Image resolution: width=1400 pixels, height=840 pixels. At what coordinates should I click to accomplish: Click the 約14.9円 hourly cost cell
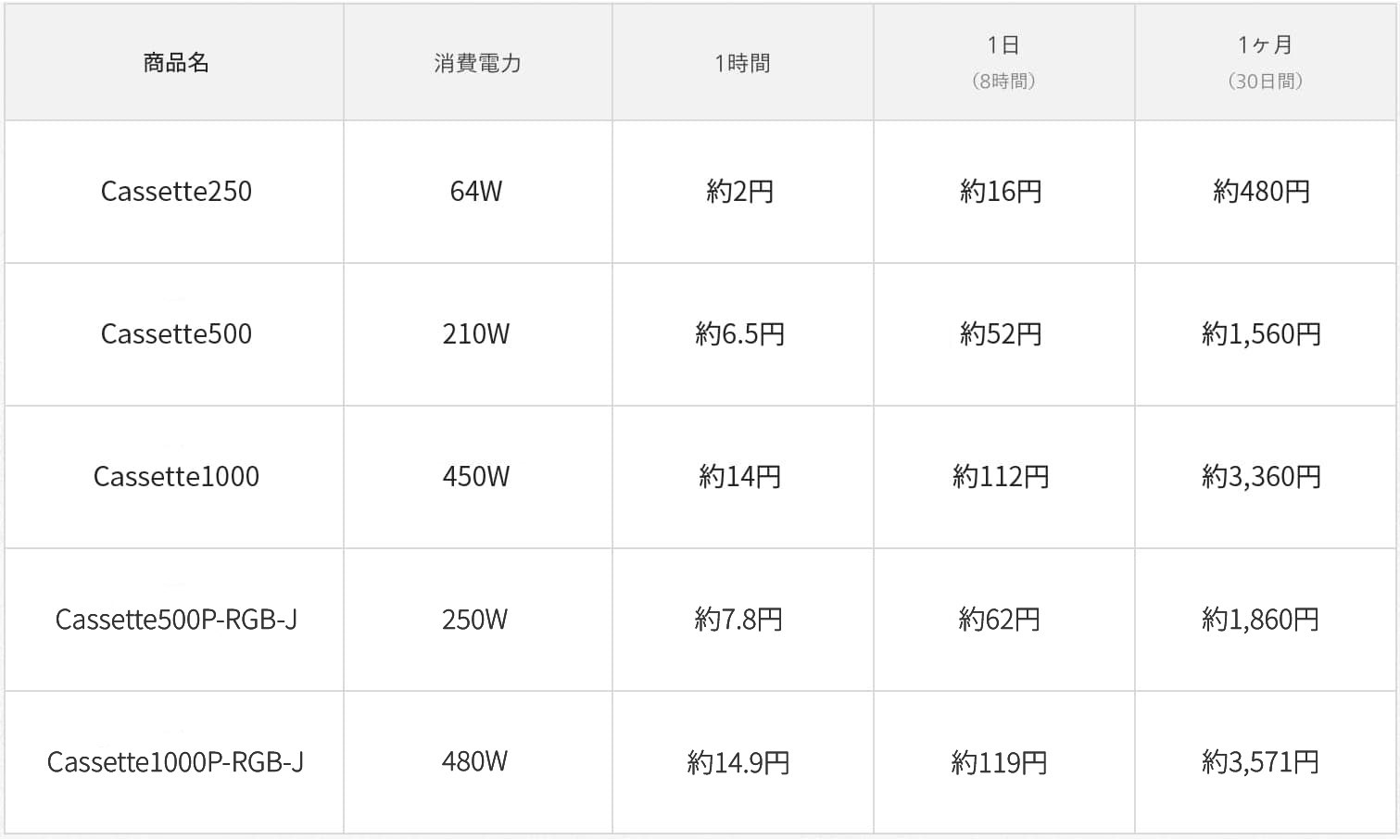[738, 762]
